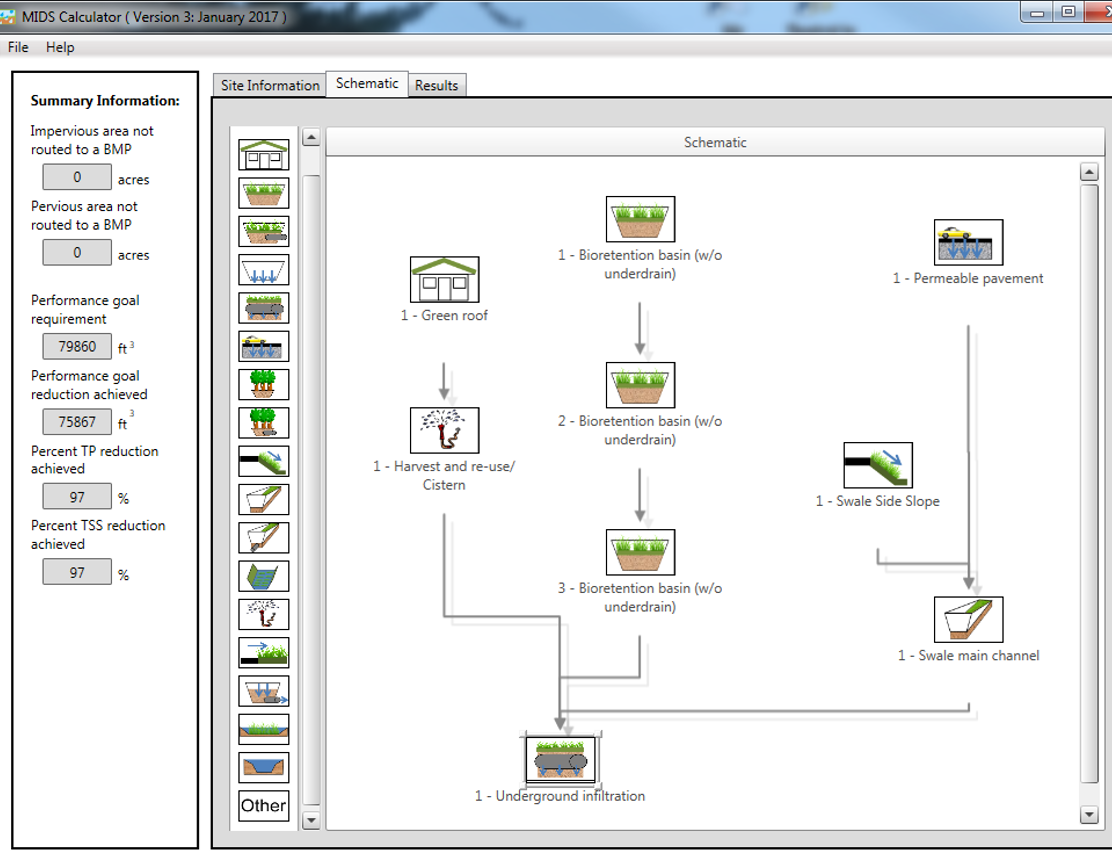Select the 1 - Underground infiltration schematic node
This screenshot has width=1112, height=854.
561,760
